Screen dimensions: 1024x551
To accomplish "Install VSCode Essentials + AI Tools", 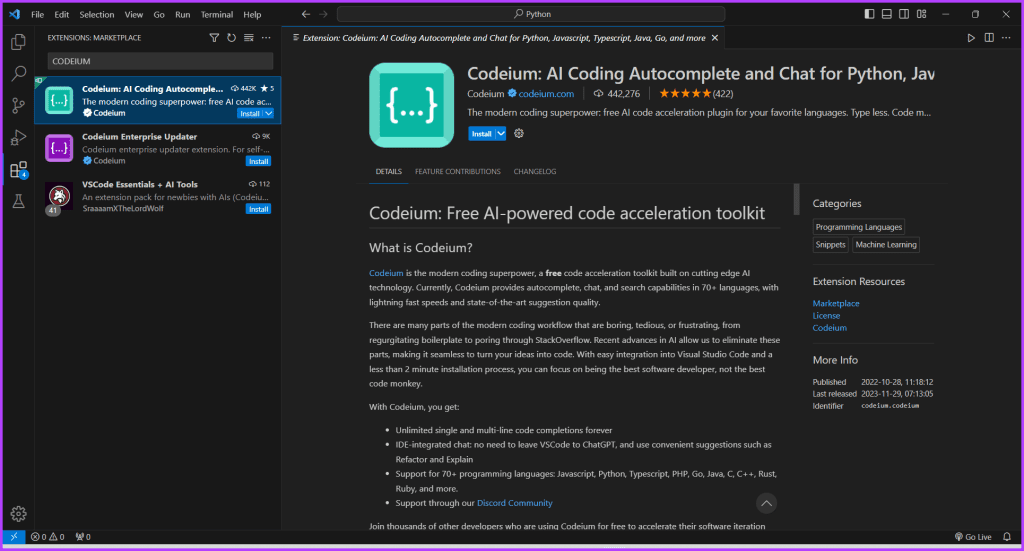I will pyautogui.click(x=259, y=209).
